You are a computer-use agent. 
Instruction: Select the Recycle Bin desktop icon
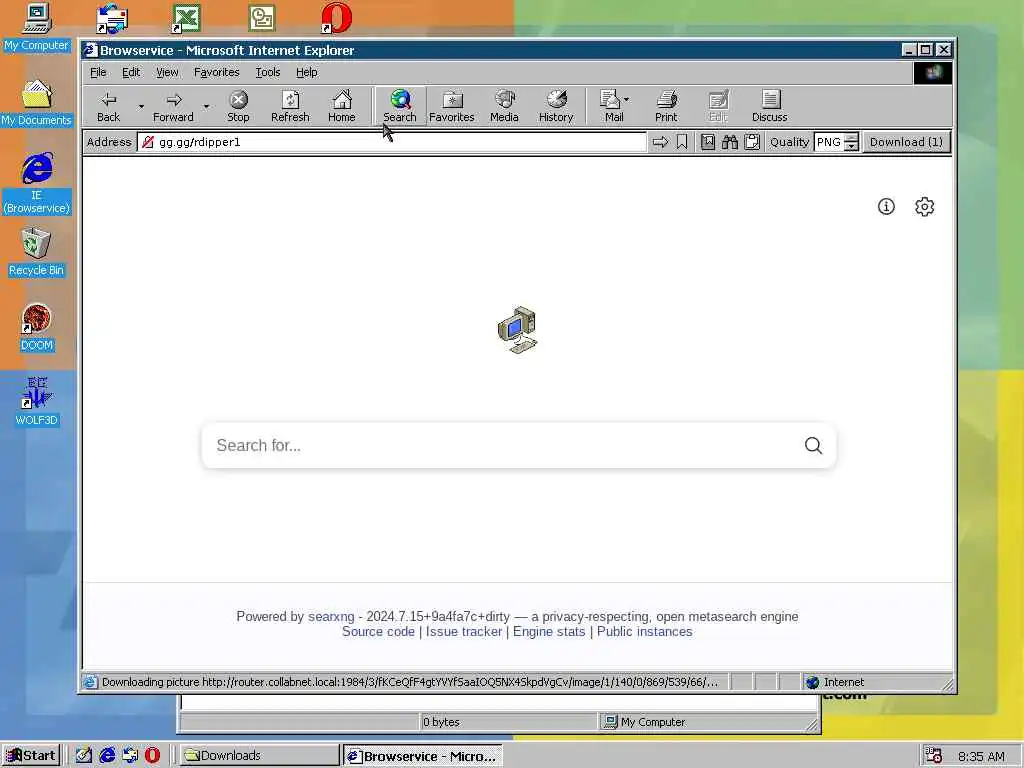(x=37, y=252)
